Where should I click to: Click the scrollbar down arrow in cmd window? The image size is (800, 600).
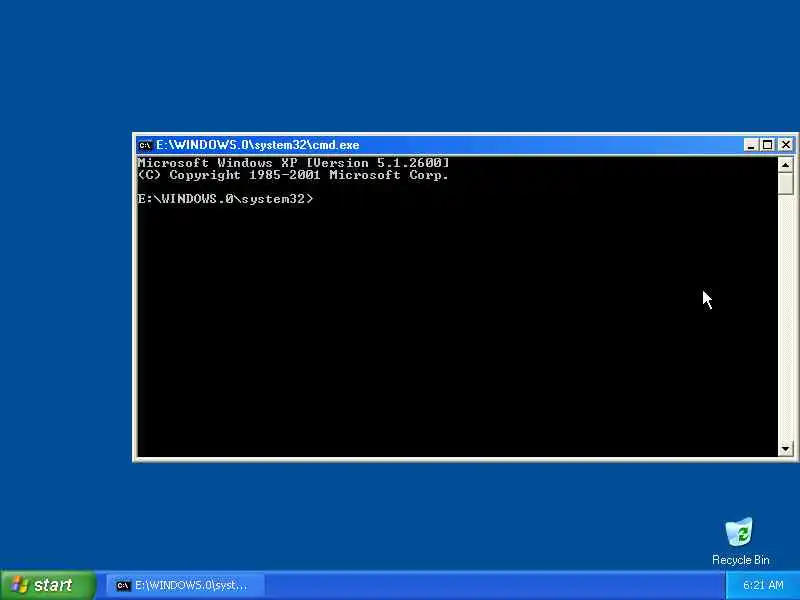[785, 449]
